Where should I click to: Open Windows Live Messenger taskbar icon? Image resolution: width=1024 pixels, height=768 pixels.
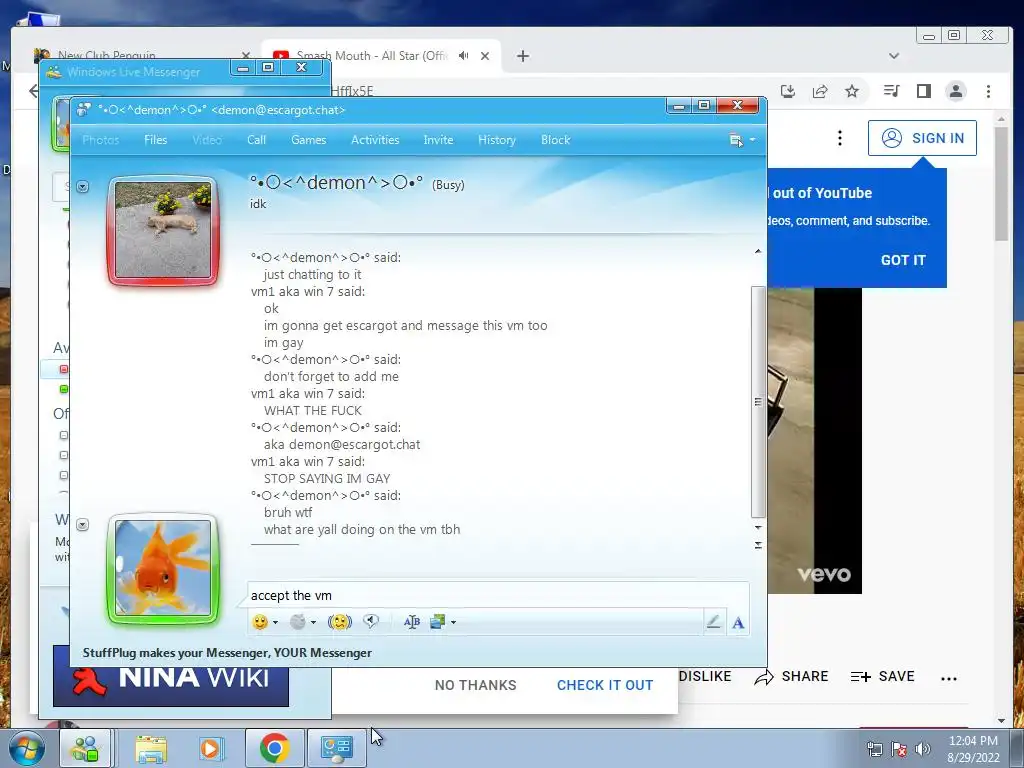pos(86,748)
